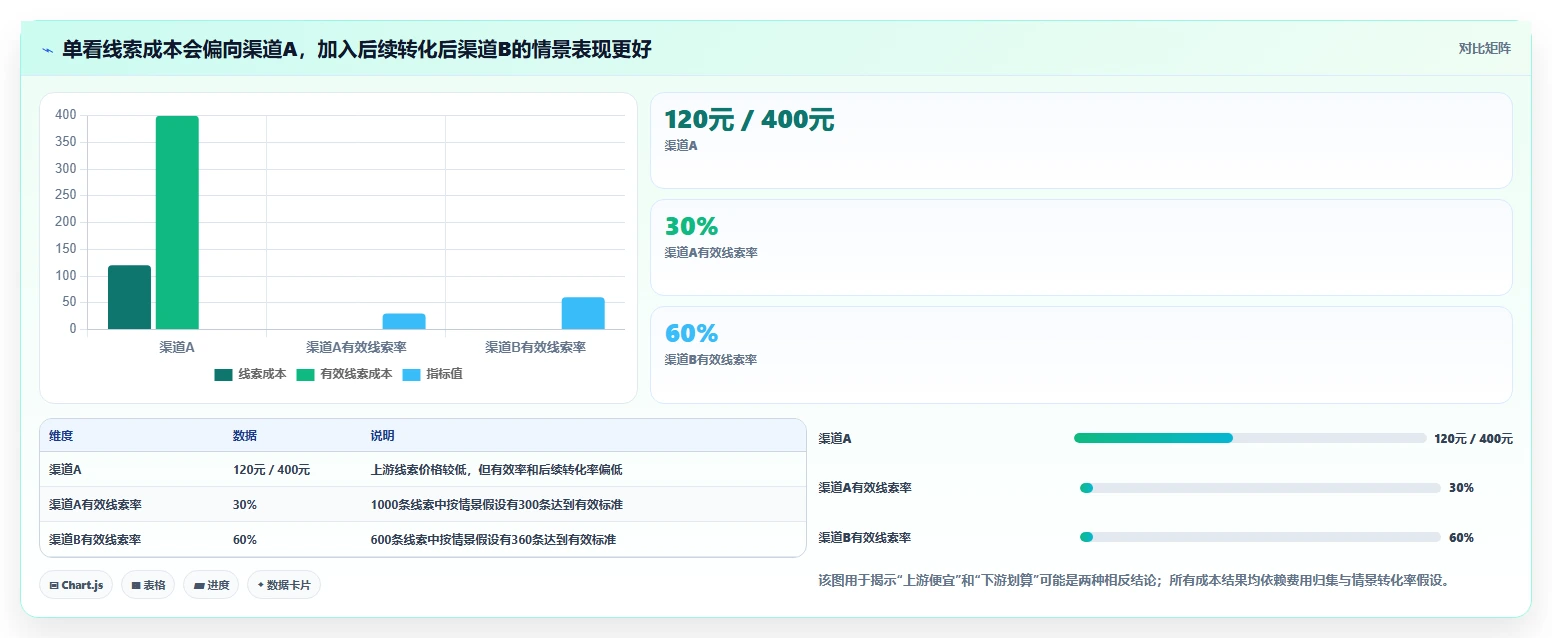The width and height of the screenshot is (1552, 638).
Task: Select the 渠道A有效线索率 table row label
Action: point(95,505)
